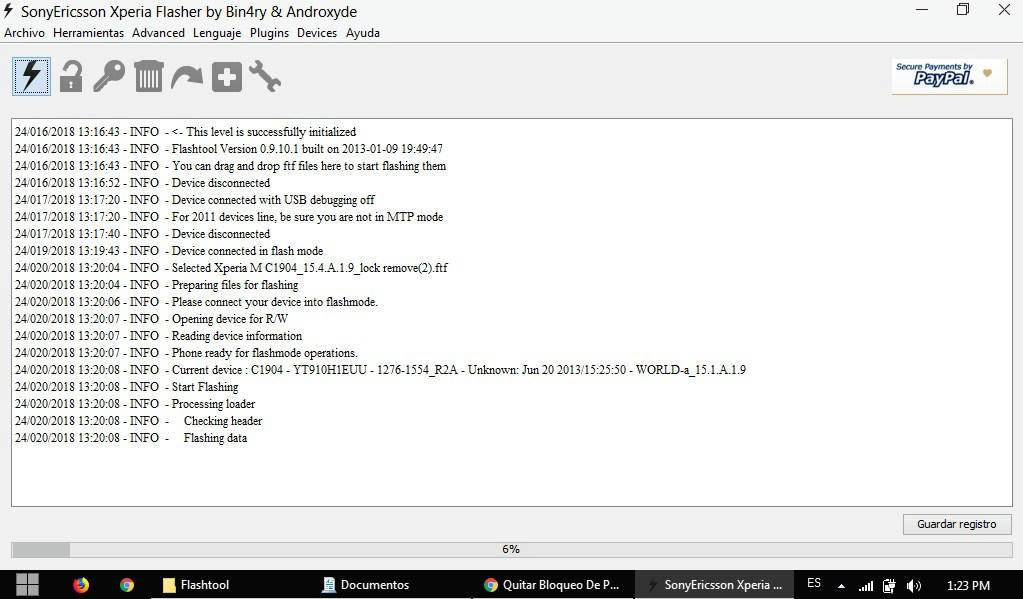The height and width of the screenshot is (599, 1023).
Task: Expand the Plugins menu
Action: tap(269, 33)
